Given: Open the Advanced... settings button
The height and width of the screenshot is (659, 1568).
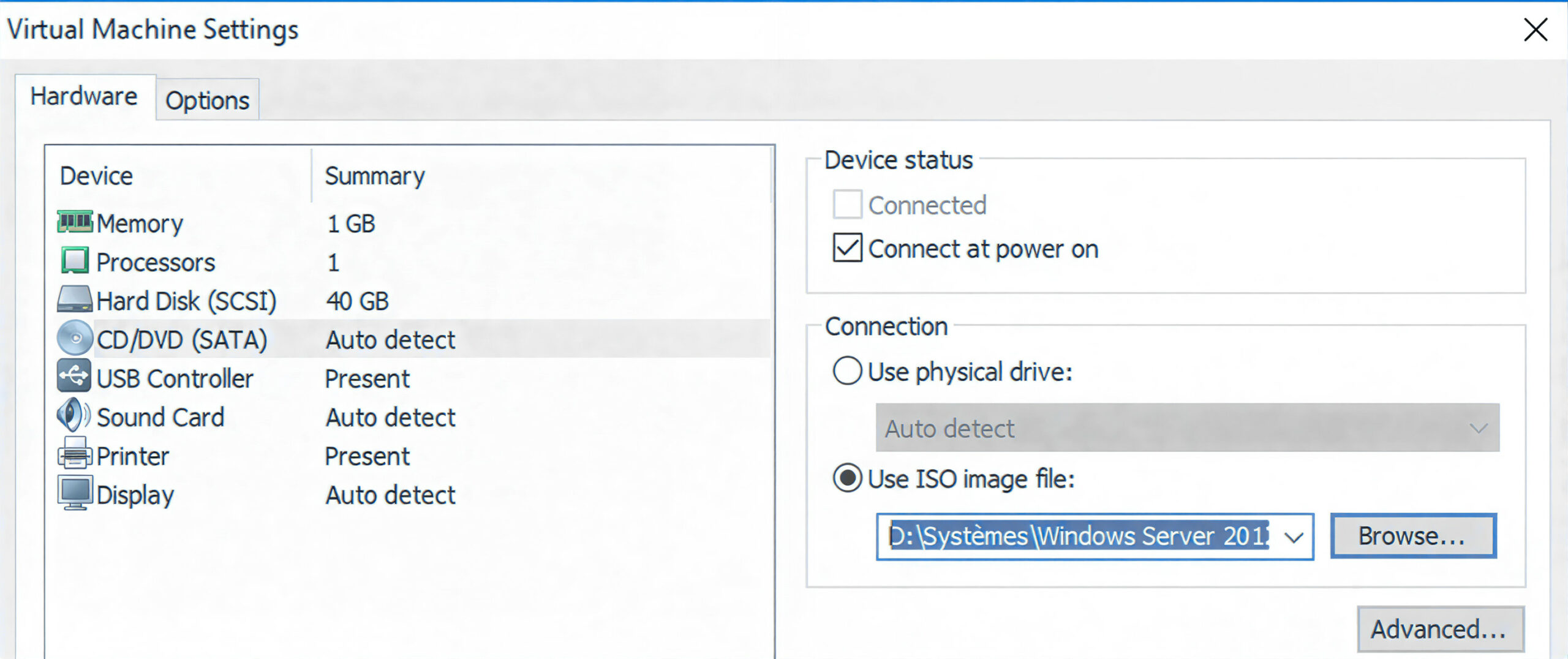Looking at the screenshot, I should tap(1440, 629).
